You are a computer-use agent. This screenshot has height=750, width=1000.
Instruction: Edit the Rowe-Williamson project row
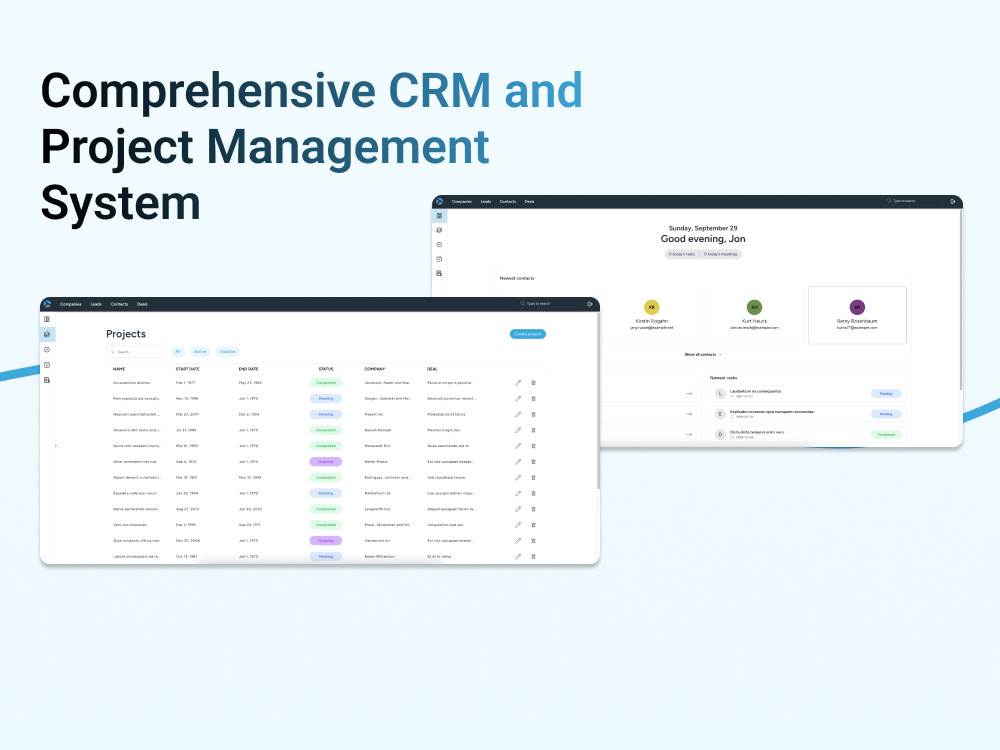coord(518,556)
